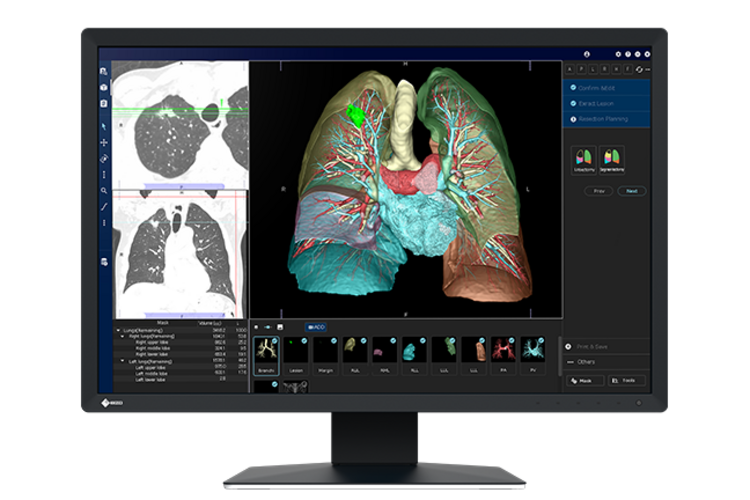Screen dimensions: 750x500
Task: Click the axial CT view slider bar
Action: pyautogui.click(x=178, y=186)
